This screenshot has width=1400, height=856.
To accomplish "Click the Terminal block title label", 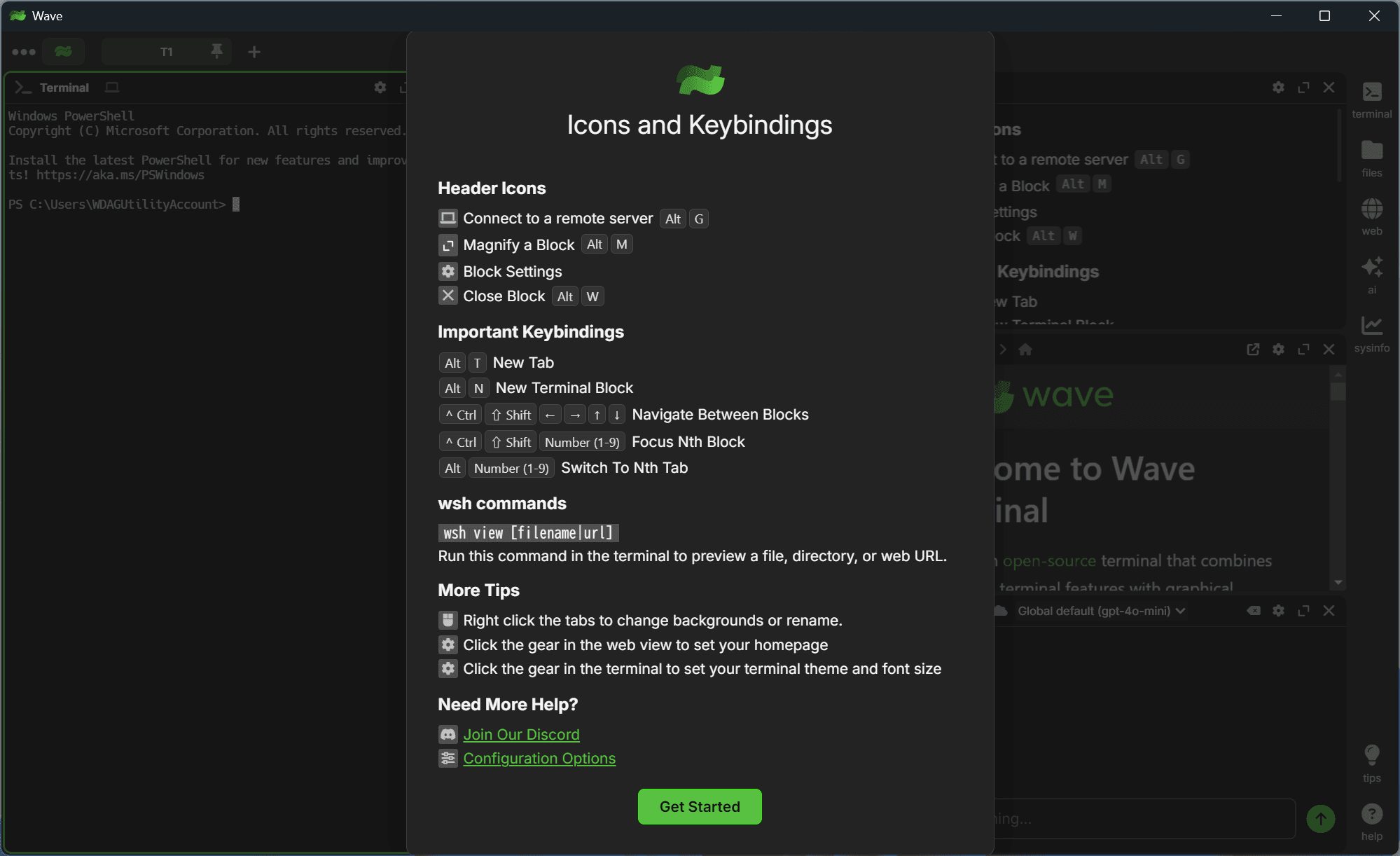I will pyautogui.click(x=64, y=88).
